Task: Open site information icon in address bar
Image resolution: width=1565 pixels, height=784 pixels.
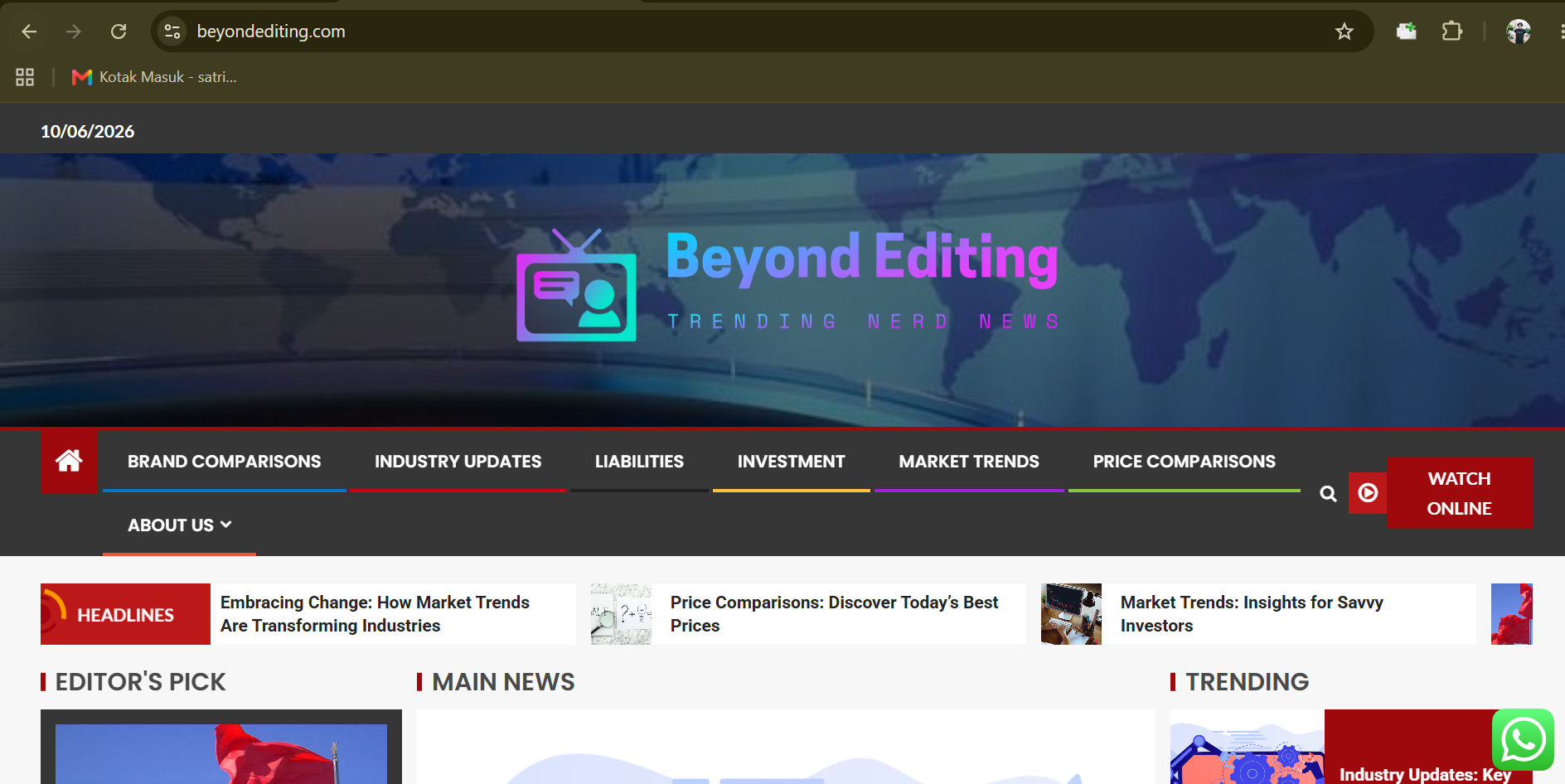Action: (172, 31)
